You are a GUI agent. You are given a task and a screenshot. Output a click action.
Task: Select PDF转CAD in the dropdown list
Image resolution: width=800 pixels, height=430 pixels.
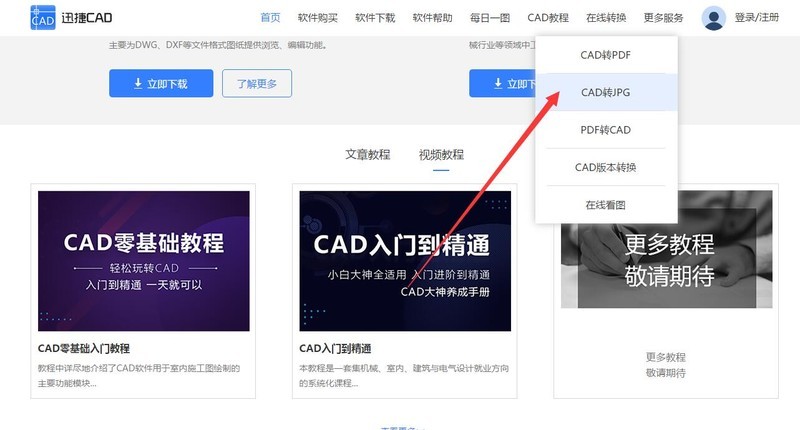click(606, 130)
